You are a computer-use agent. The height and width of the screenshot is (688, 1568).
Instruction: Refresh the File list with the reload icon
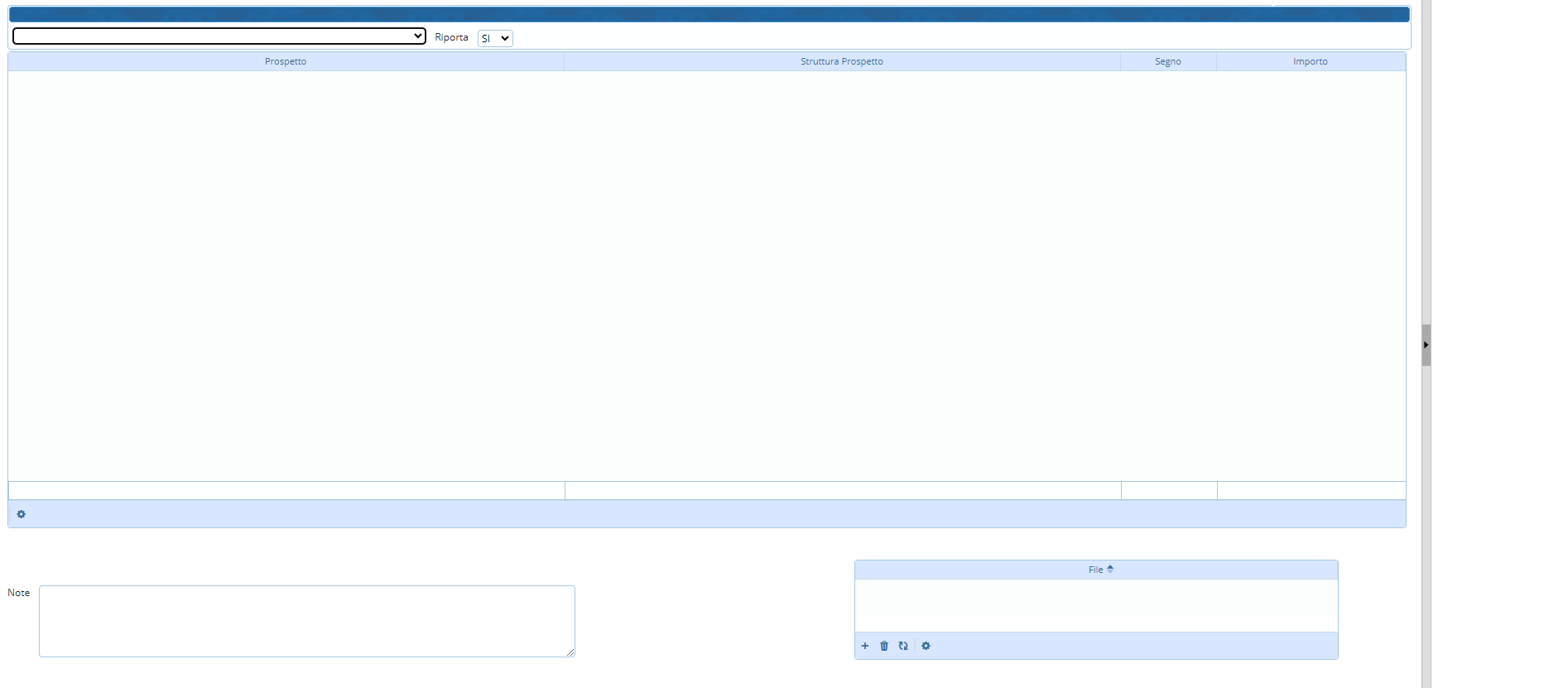click(903, 646)
